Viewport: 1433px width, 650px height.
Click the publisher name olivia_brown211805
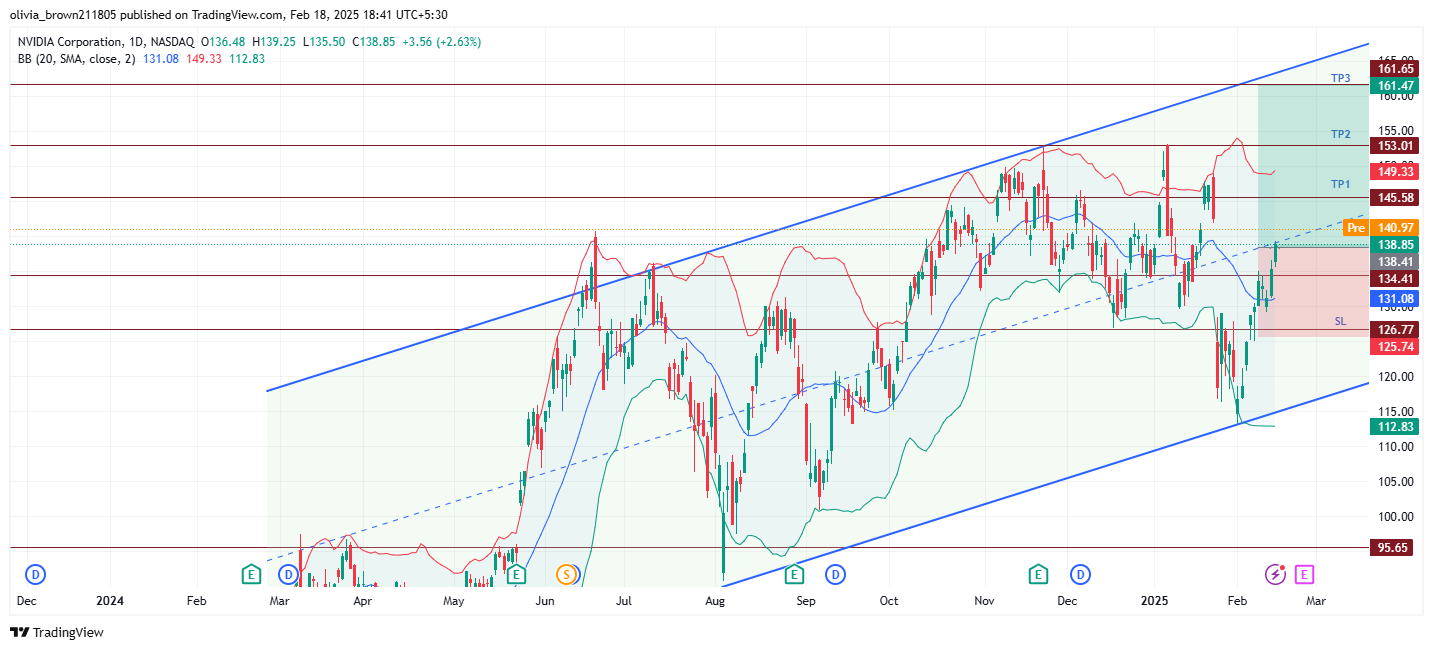64,14
